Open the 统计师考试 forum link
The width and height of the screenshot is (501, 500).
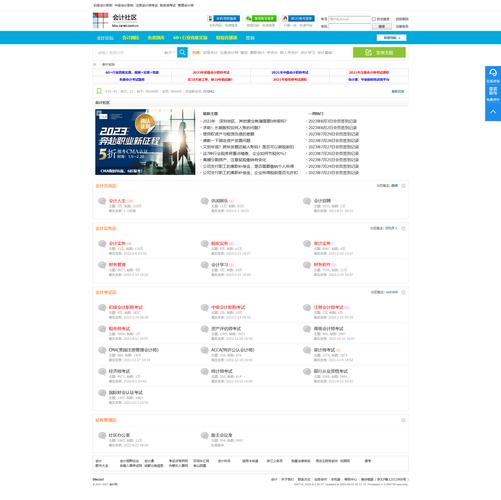pos(222,371)
